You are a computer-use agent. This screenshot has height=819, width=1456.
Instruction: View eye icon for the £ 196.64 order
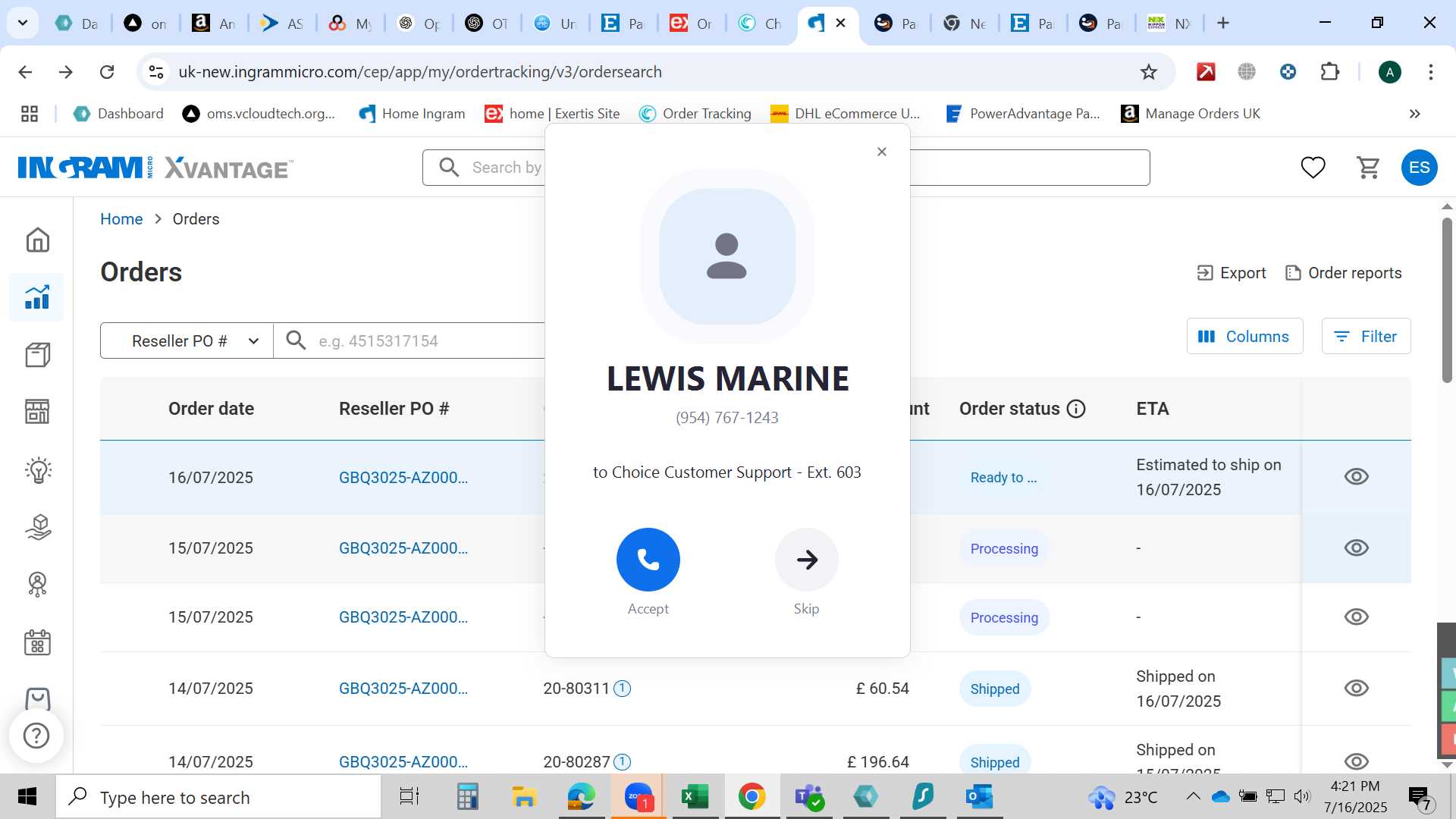click(x=1356, y=761)
